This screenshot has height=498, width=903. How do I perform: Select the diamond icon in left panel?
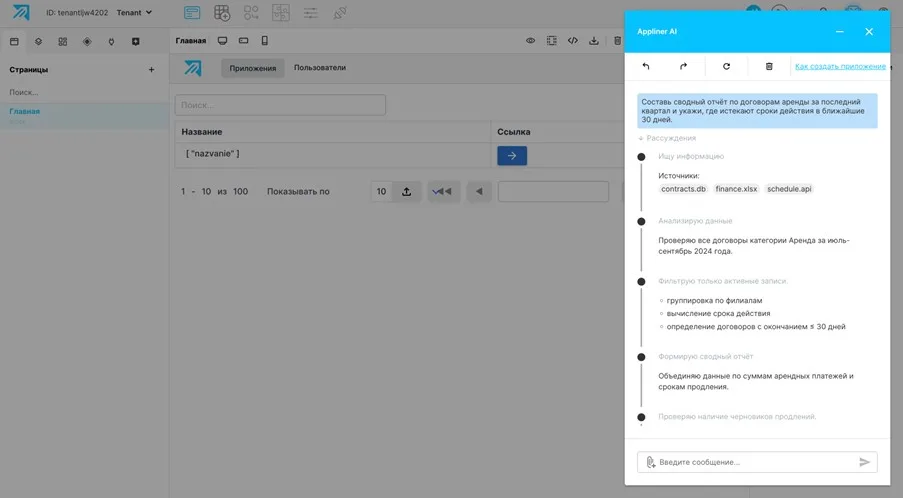pos(87,41)
